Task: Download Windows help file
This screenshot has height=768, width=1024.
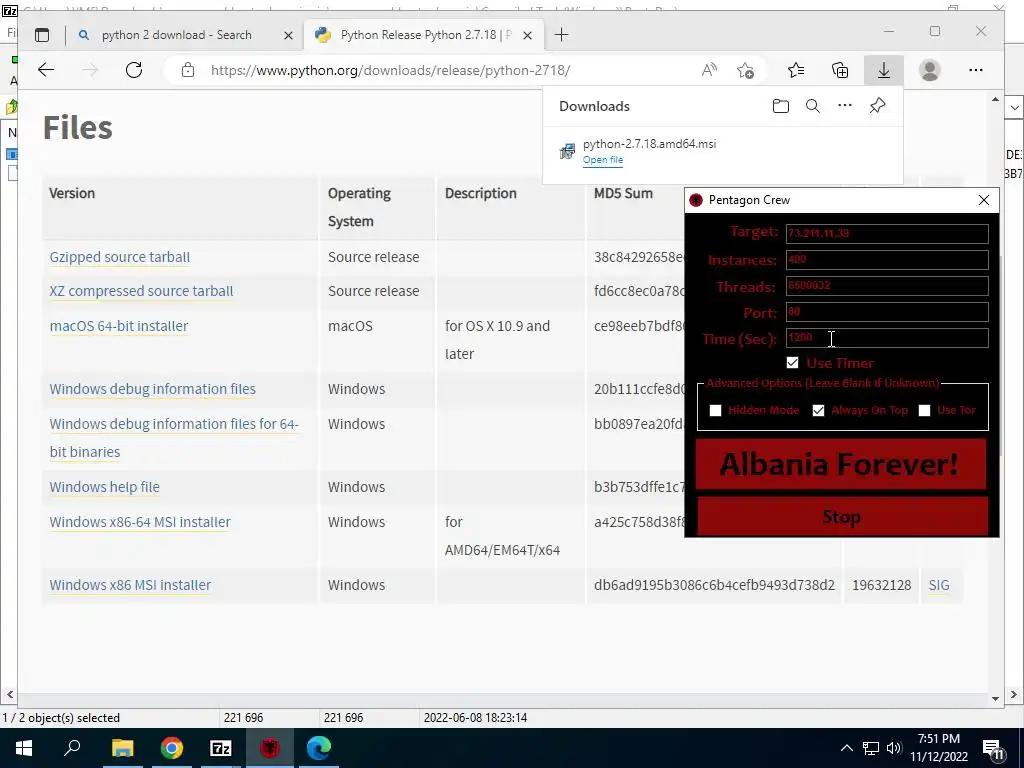Action: click(104, 487)
